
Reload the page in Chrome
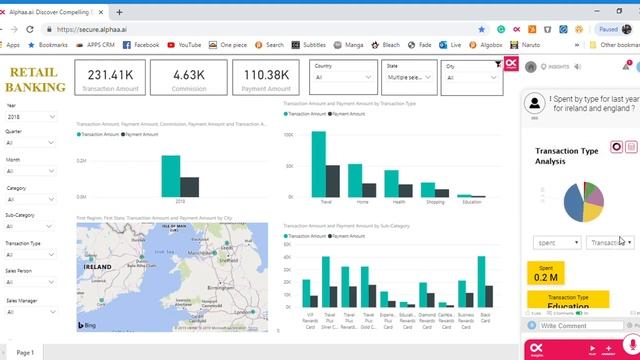(30, 29)
